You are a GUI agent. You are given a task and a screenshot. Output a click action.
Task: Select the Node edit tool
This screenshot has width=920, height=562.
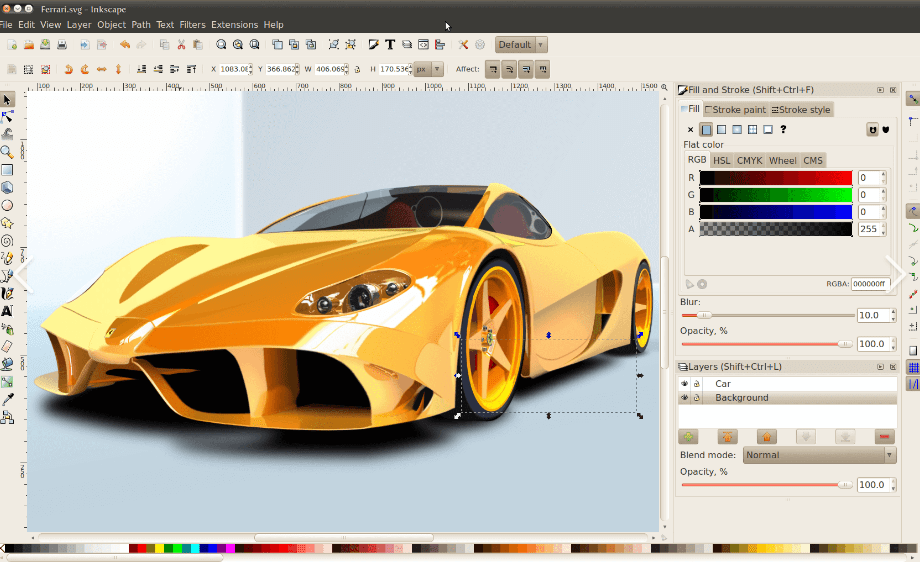[x=7, y=117]
